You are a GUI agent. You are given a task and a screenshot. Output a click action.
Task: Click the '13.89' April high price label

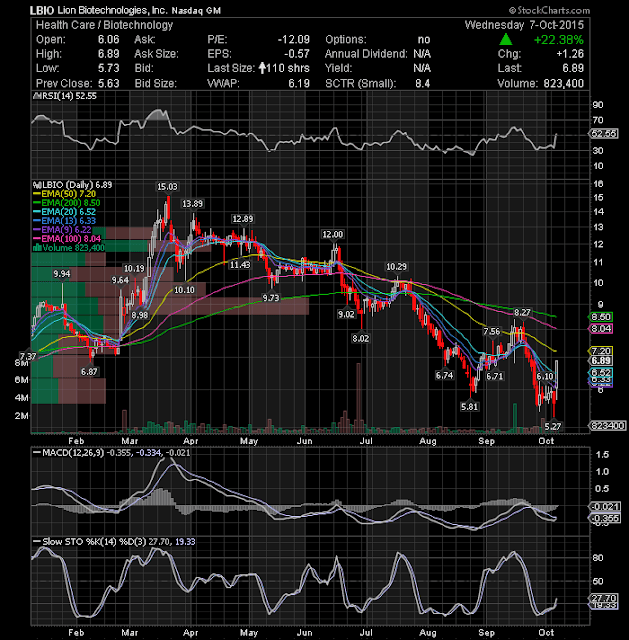[192, 204]
